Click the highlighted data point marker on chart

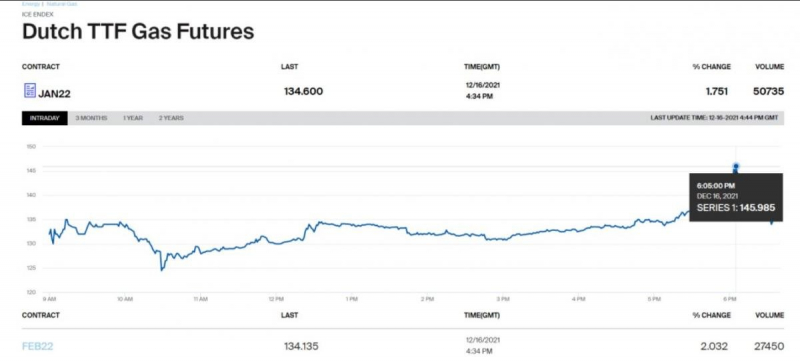tap(736, 166)
